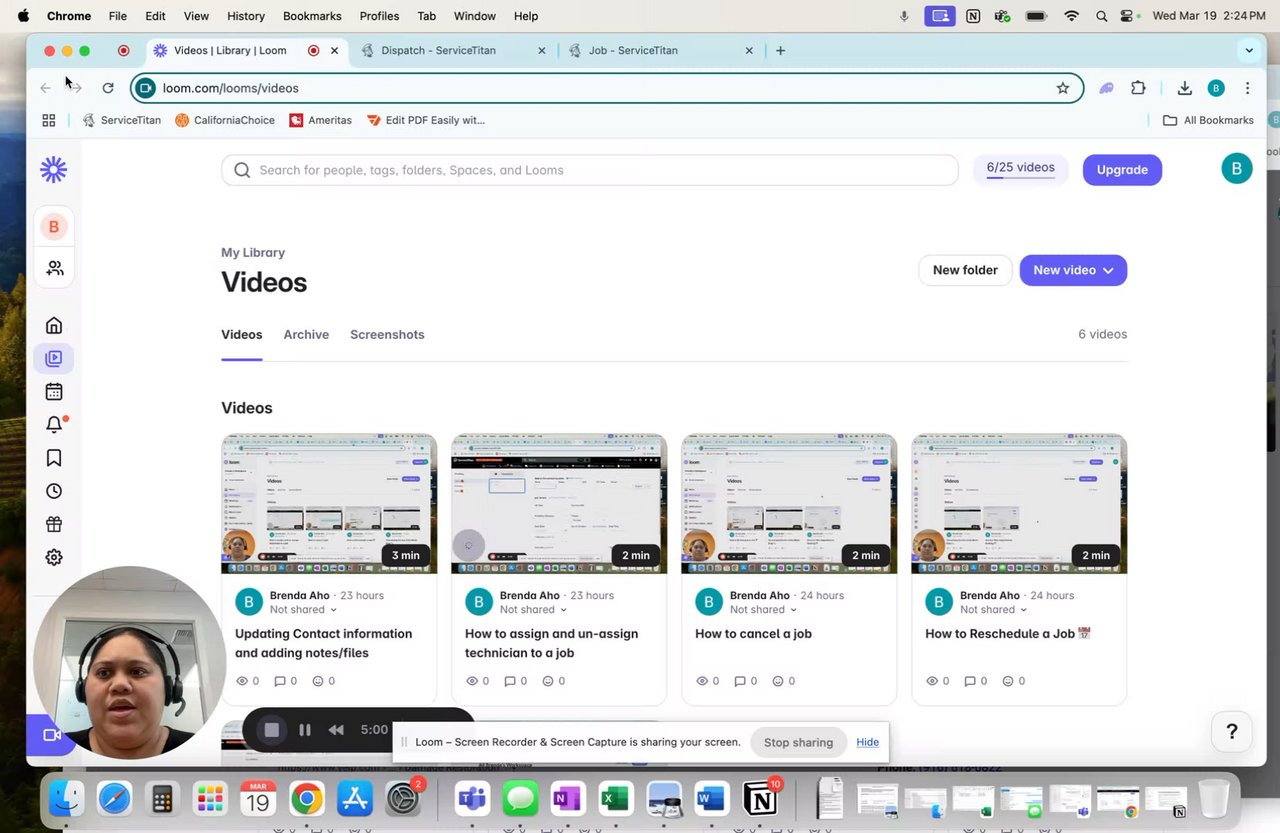The height and width of the screenshot is (833, 1280).
Task: Switch to the Screenshots tab
Action: pyautogui.click(x=387, y=335)
